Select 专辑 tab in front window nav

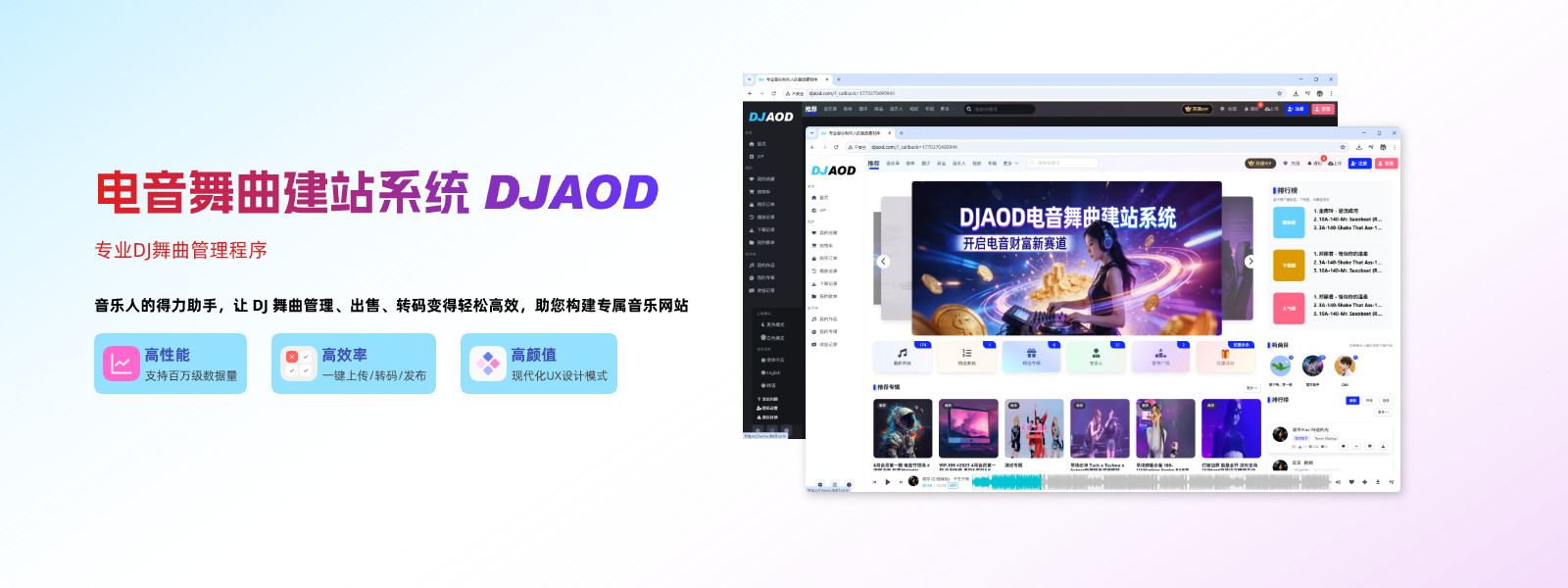pyautogui.click(x=992, y=163)
